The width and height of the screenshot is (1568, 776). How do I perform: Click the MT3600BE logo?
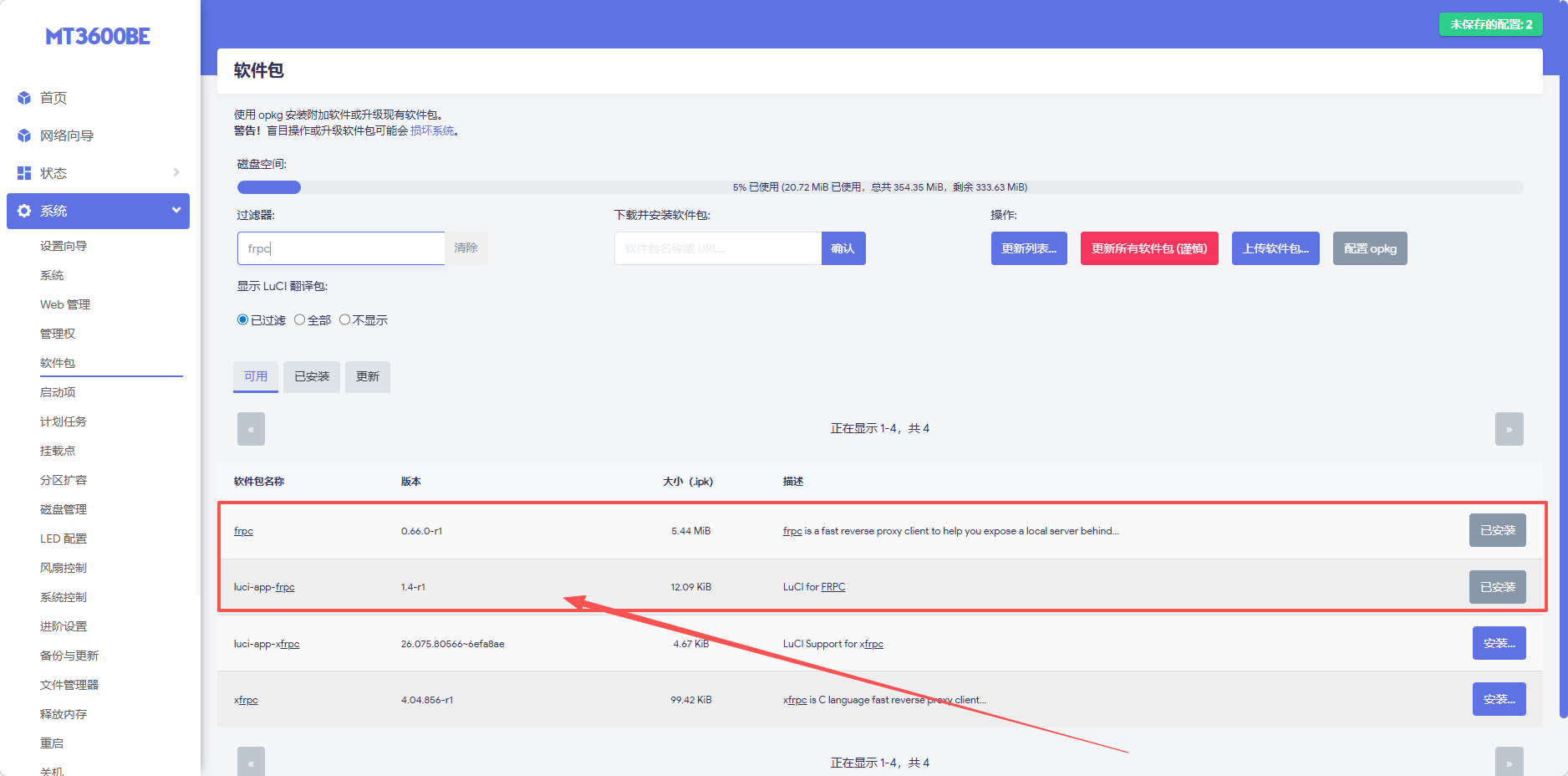pos(98,36)
